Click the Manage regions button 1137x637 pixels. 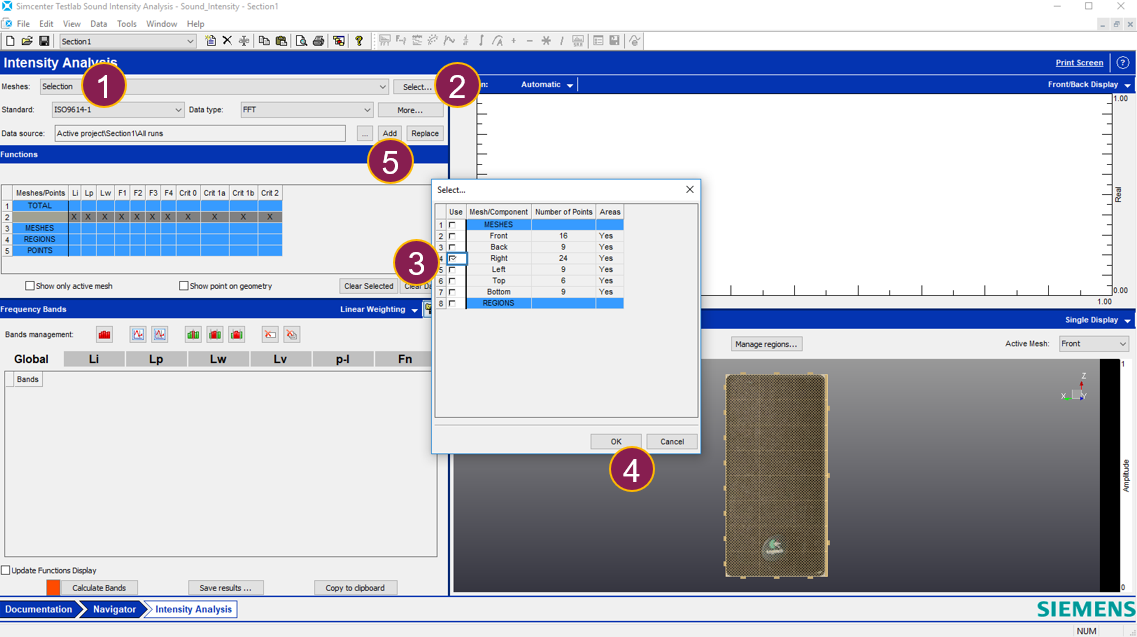coord(766,344)
